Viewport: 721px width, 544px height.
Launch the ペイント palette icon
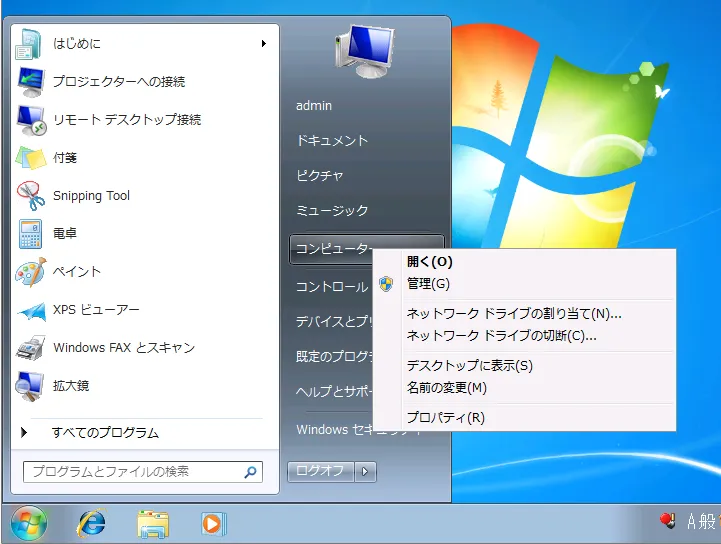tap(30, 272)
